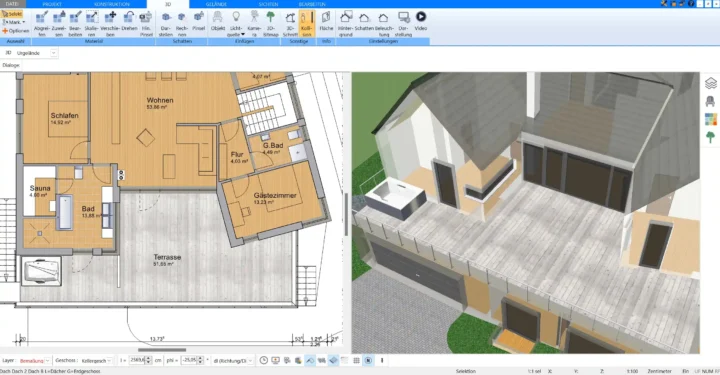This screenshot has height=375, width=720.
Task: Insert a 3D-Bitmap tree icon
Action: [x=271, y=24]
